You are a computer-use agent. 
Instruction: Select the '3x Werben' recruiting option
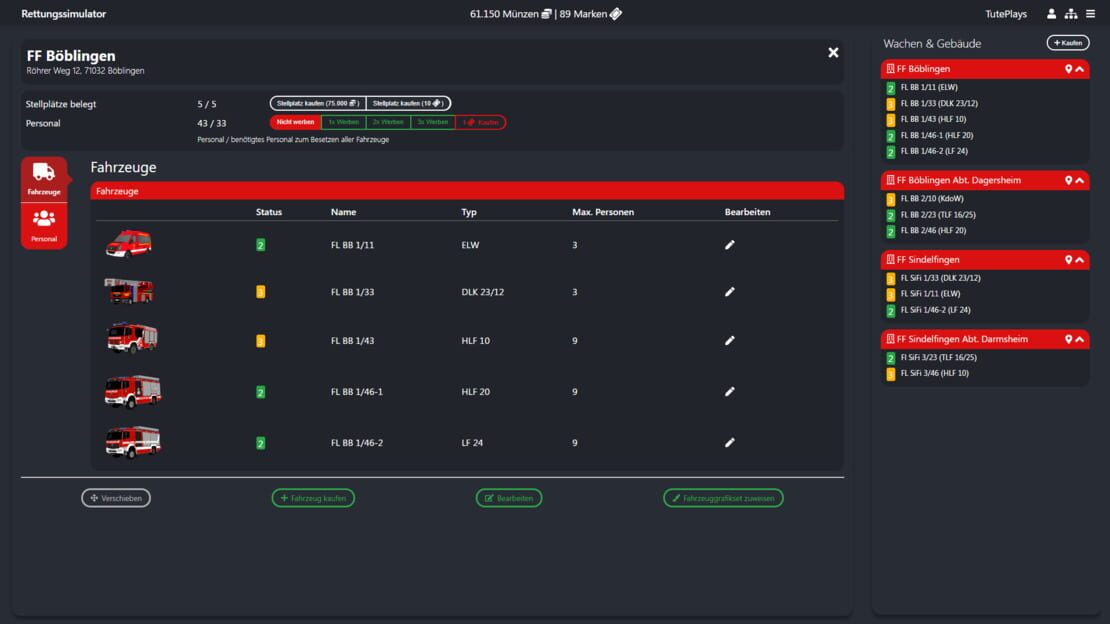[x=433, y=123]
